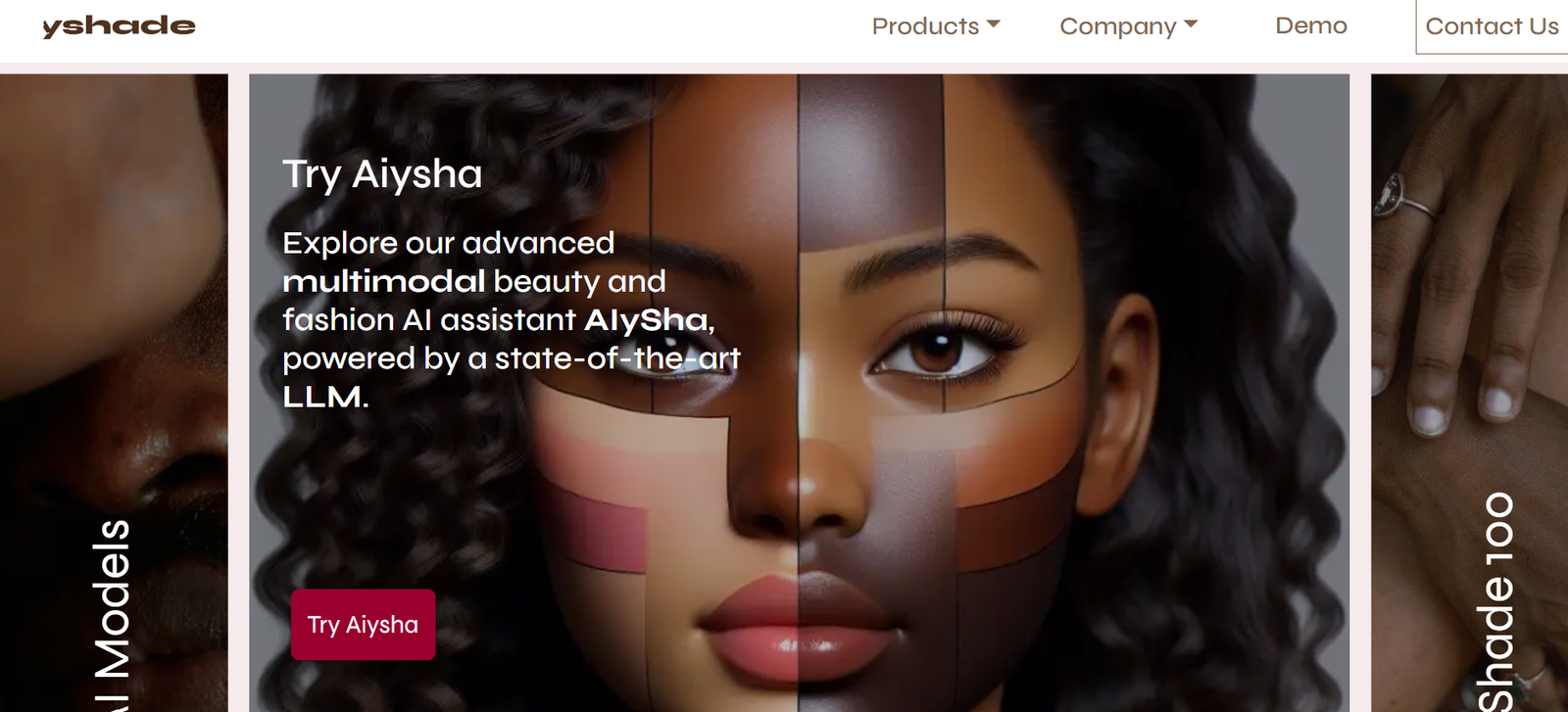Screen dimensions: 1568x712
Task: Open the Demo page link
Action: [x=1311, y=25]
